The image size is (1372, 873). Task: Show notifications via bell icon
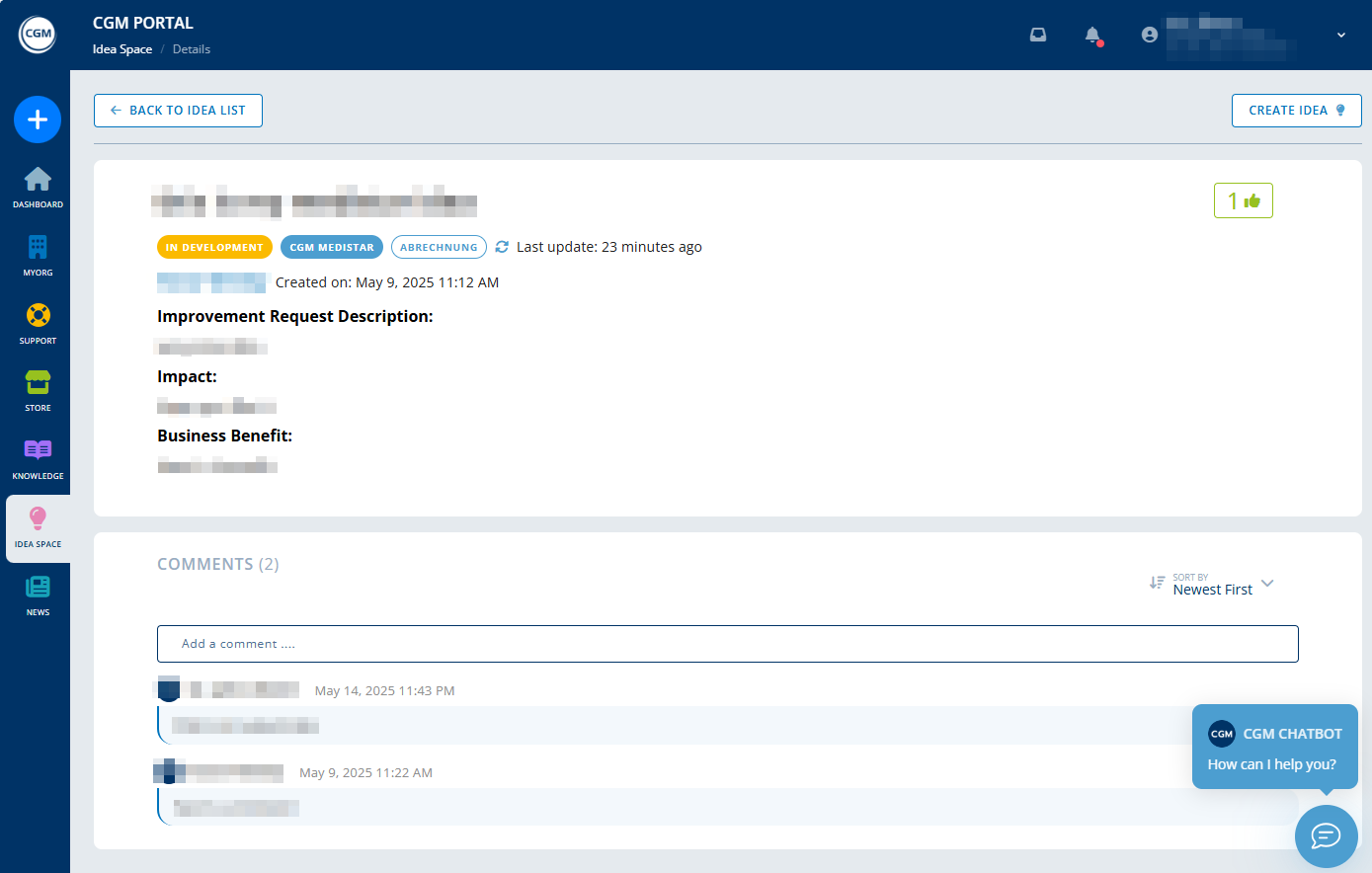point(1092,35)
